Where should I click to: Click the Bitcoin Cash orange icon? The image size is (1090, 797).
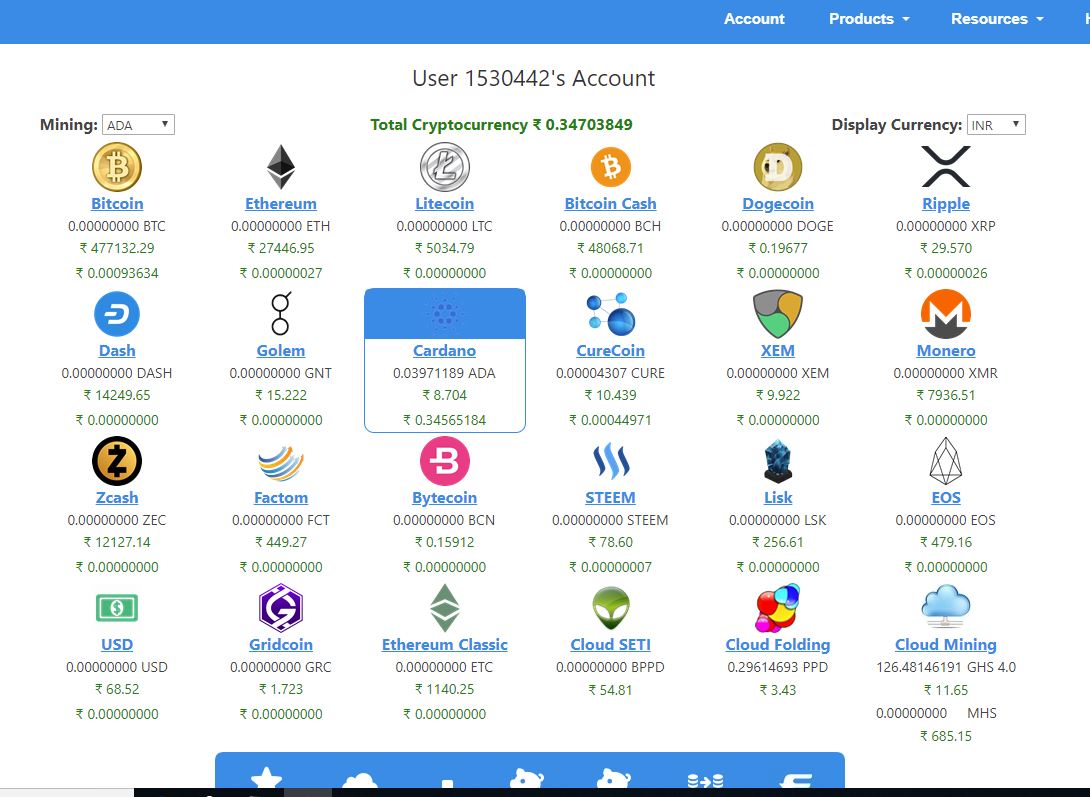610,167
